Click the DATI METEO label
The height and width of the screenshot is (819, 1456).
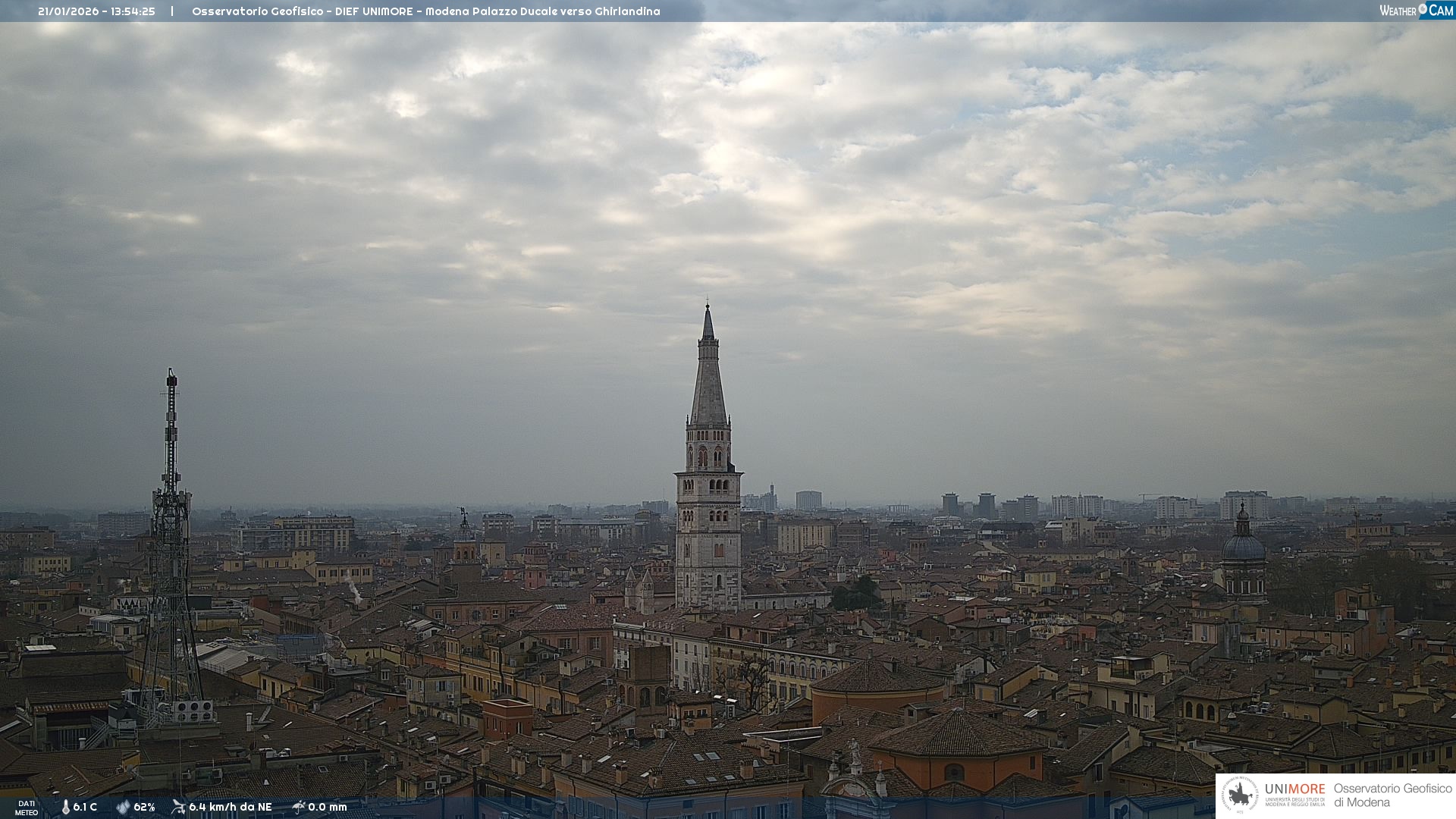(x=27, y=808)
